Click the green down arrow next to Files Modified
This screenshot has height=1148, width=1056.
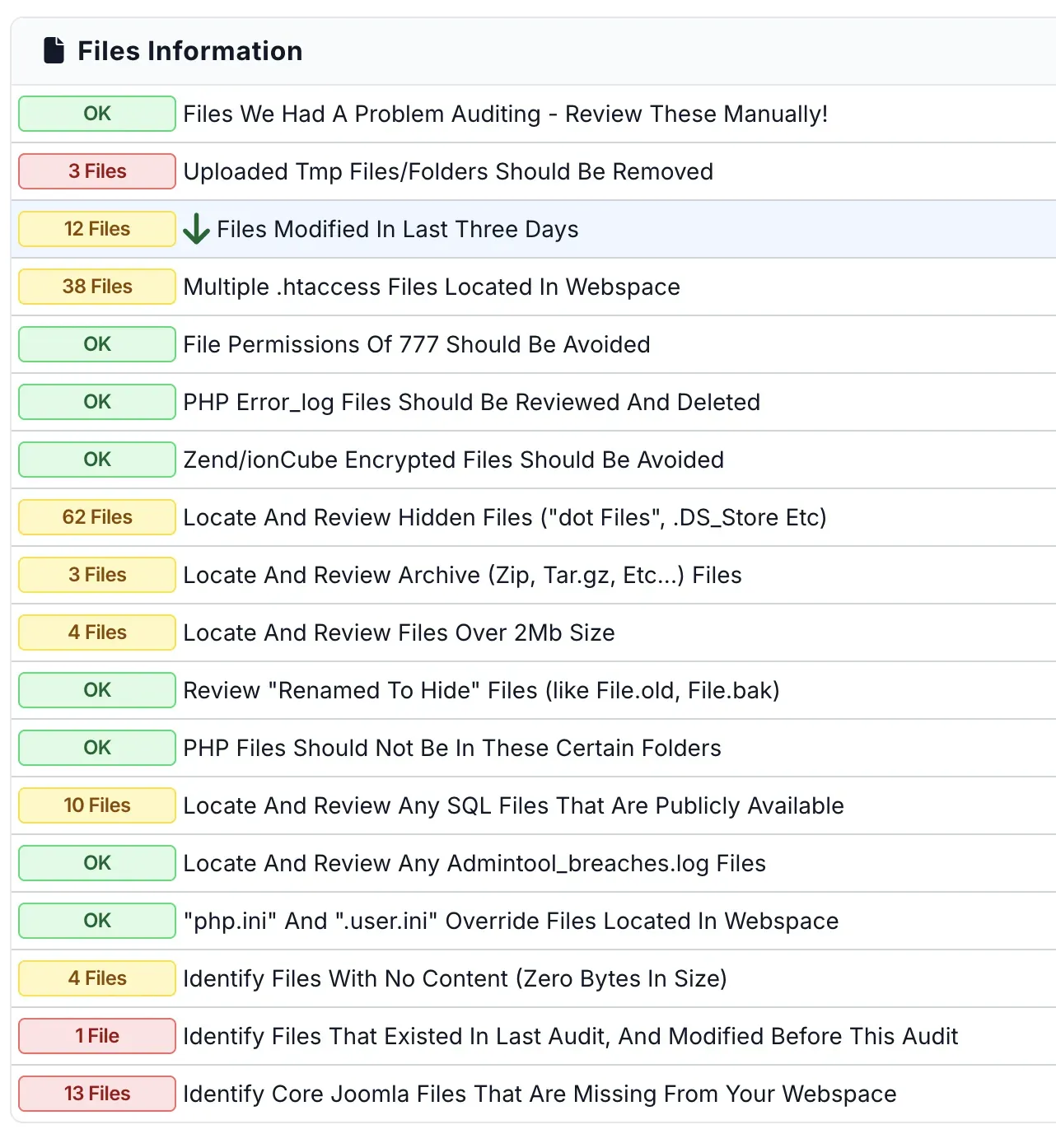(196, 229)
